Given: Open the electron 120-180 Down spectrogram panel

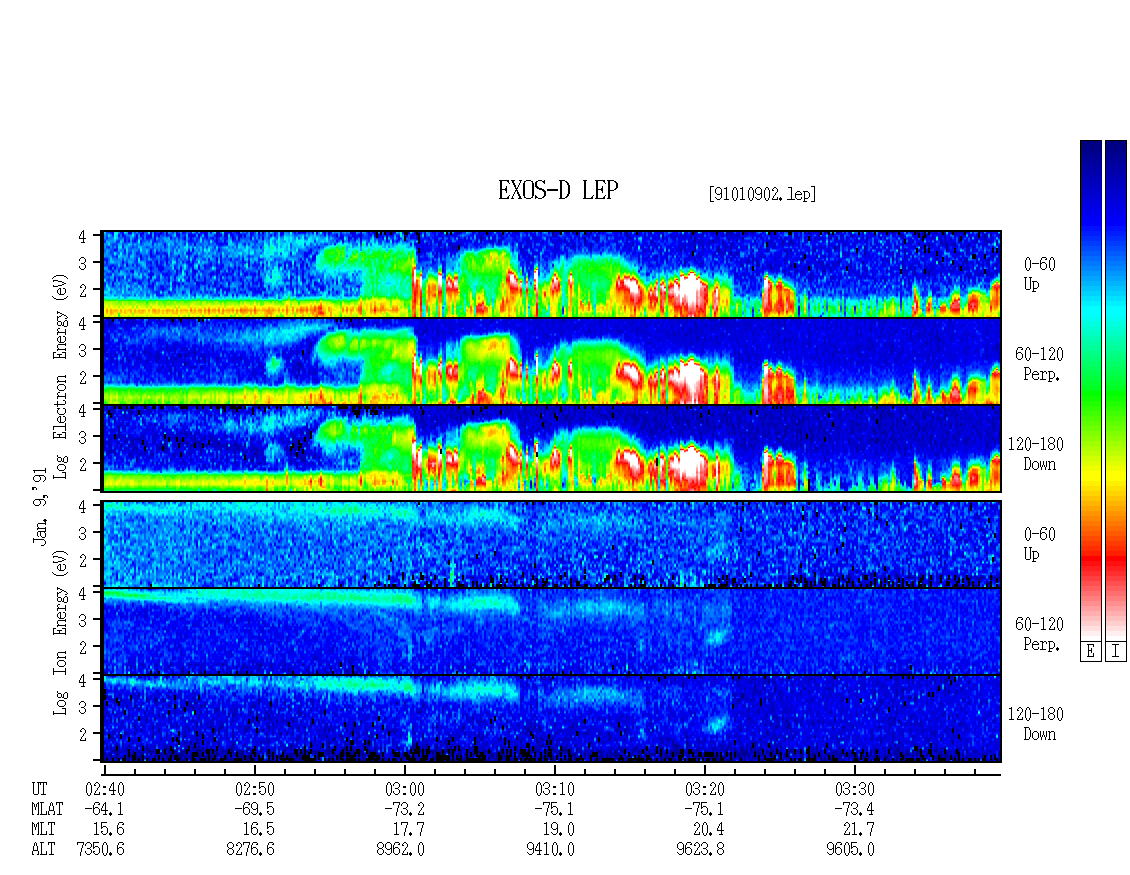Looking at the screenshot, I should tap(552, 448).
